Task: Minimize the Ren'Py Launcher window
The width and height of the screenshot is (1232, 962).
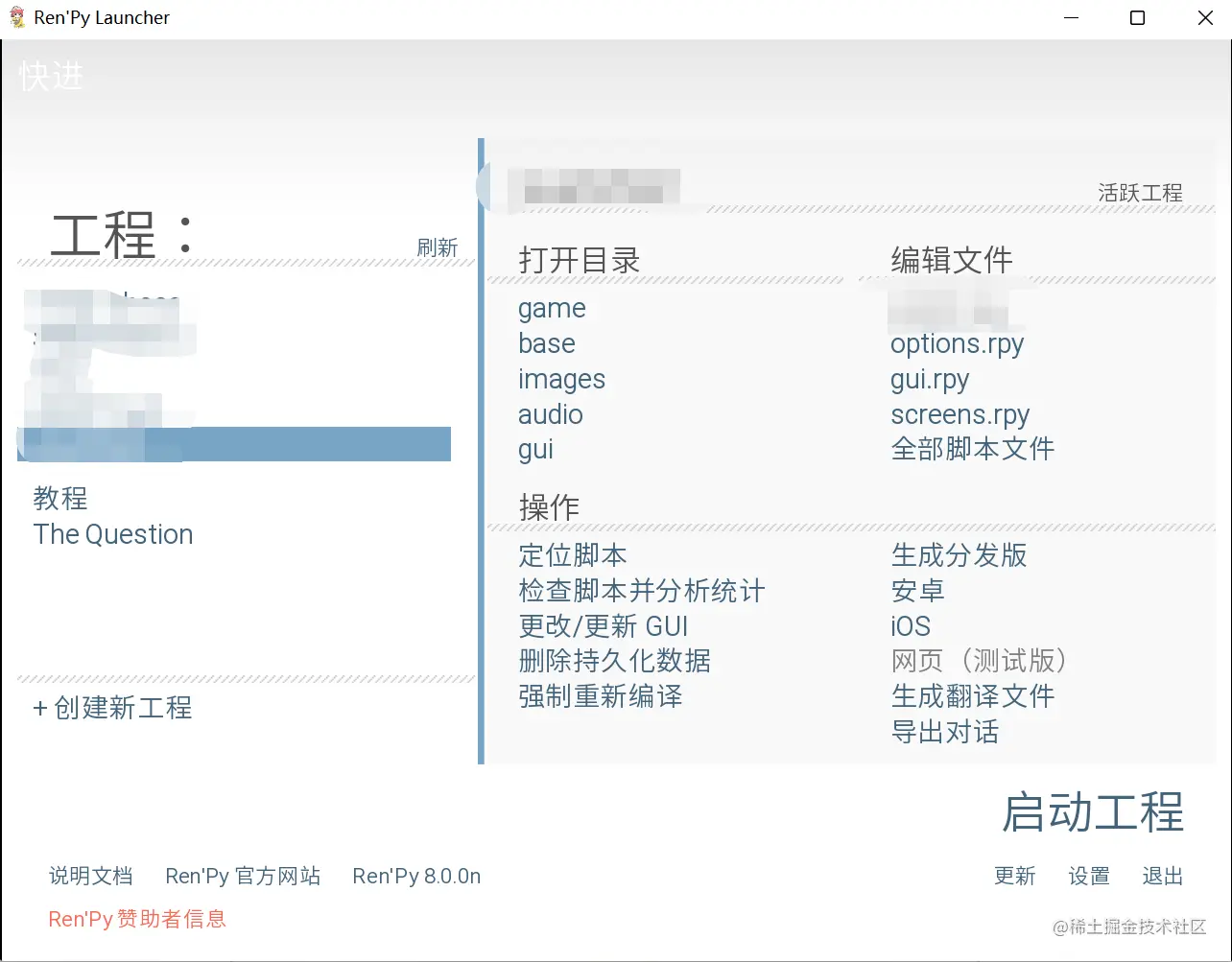Action: [1071, 17]
